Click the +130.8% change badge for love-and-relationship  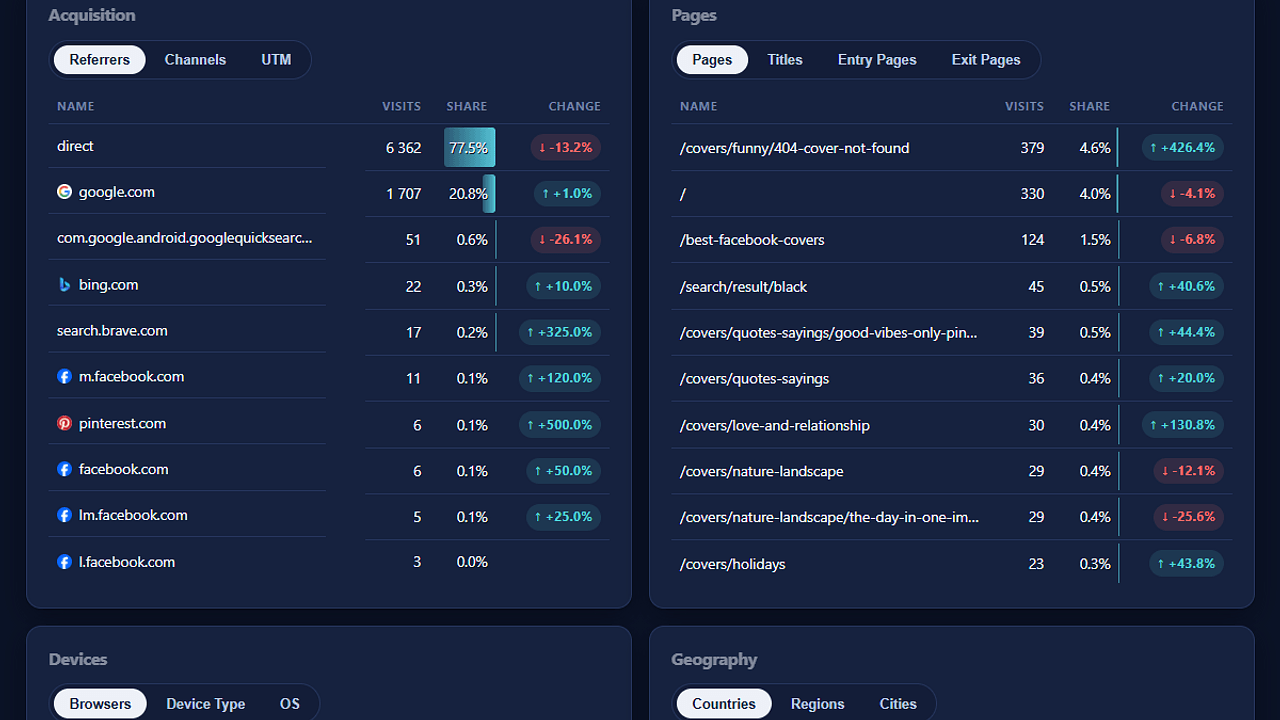[1183, 425]
